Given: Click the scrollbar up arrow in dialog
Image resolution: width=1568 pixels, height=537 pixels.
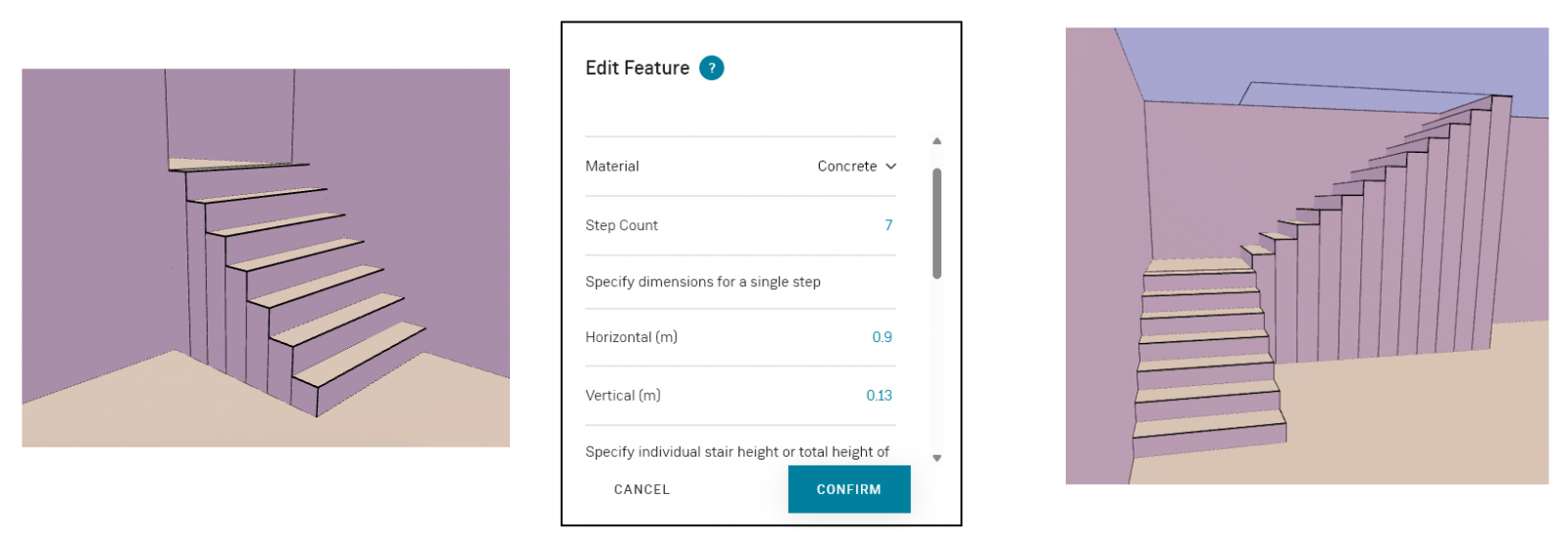Looking at the screenshot, I should click(x=936, y=141).
